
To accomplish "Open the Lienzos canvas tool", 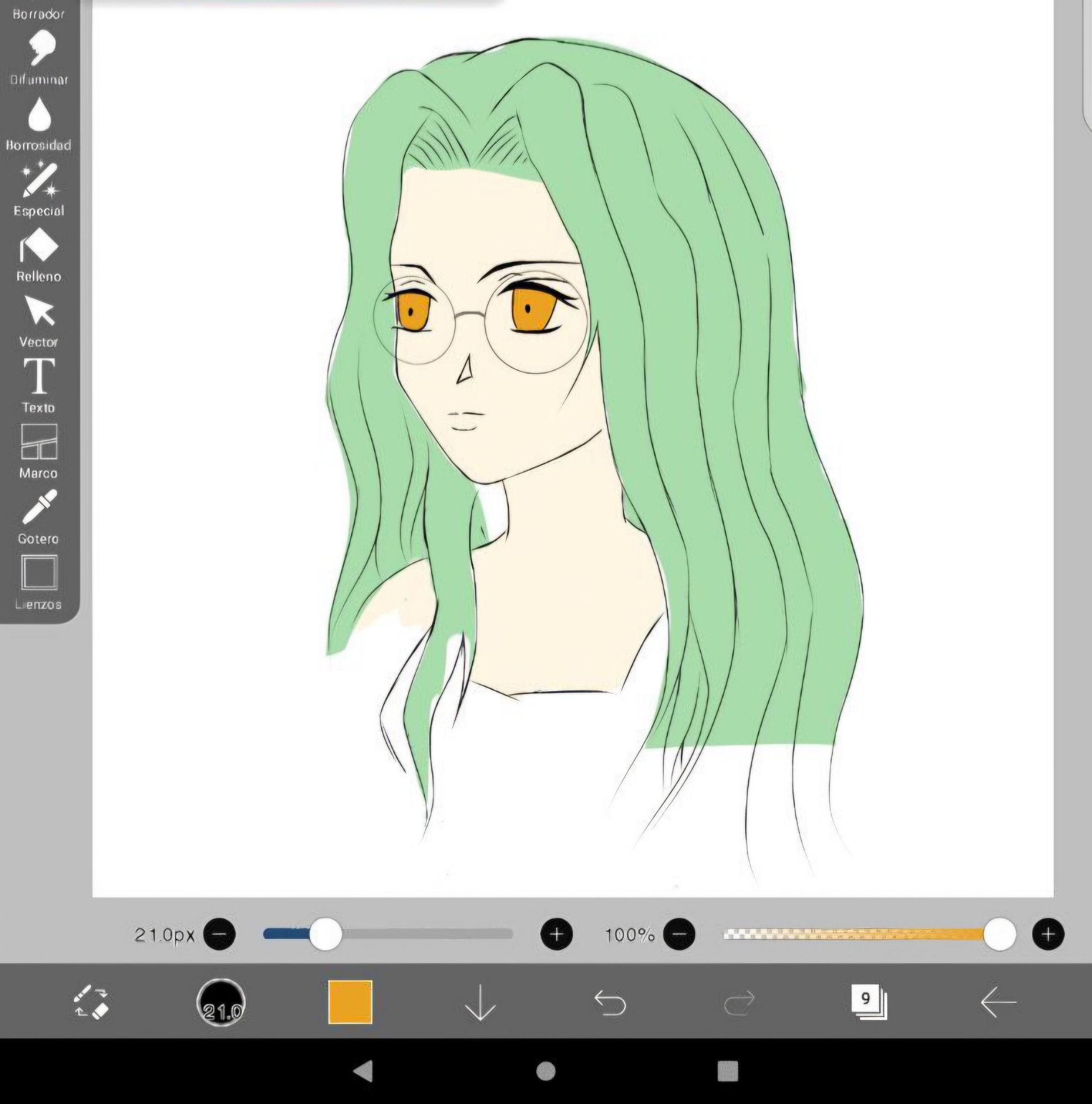I will pyautogui.click(x=39, y=581).
